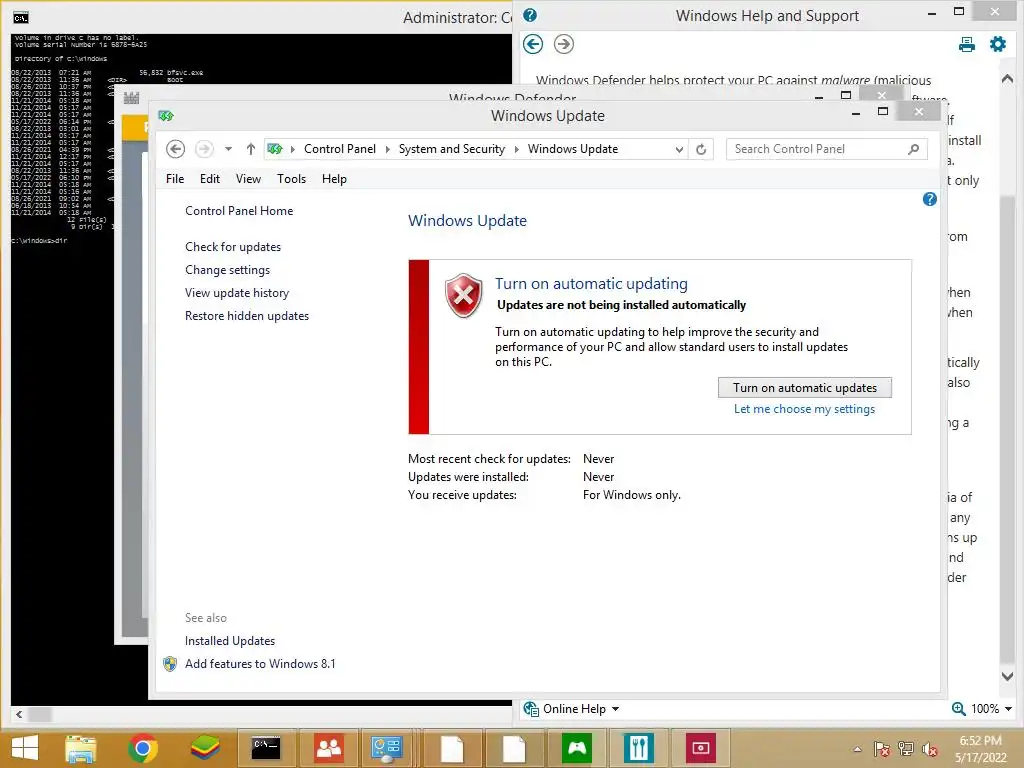Click Add features to Windows 8.1
This screenshot has width=1024, height=768.
260,664
